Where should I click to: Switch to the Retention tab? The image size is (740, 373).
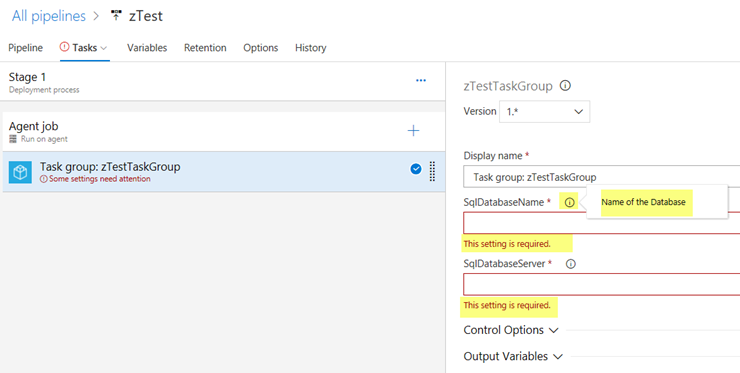coord(205,48)
